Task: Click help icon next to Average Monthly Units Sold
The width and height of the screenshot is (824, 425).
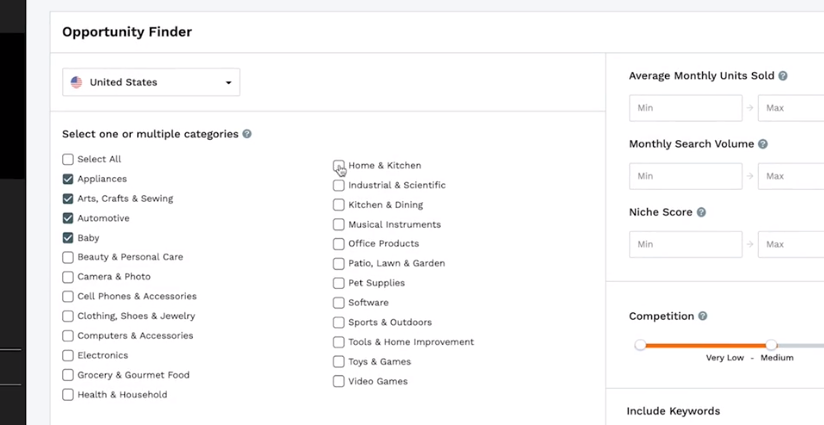Action: [782, 76]
